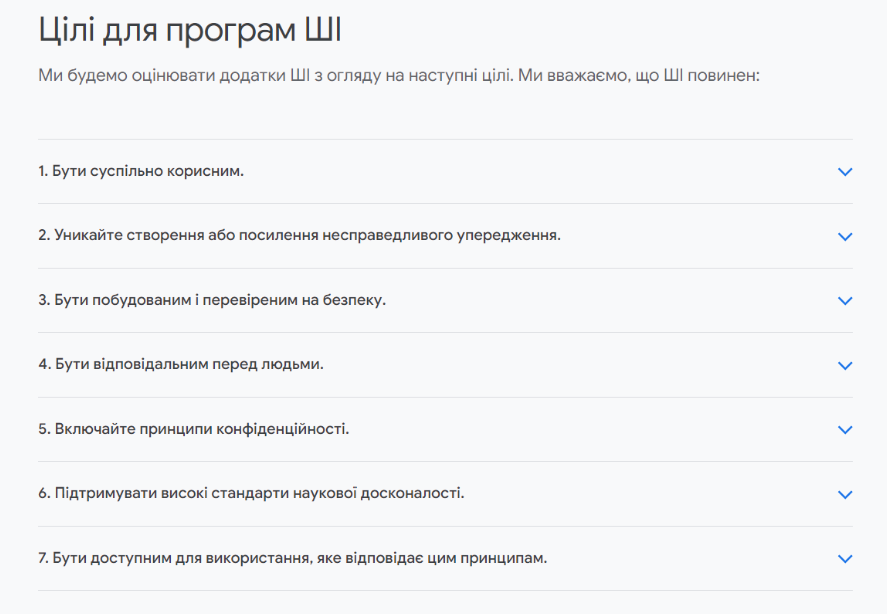
Task: Expand chevron for '6. Підтримувати високі стандарти' row
Action: pos(845,495)
